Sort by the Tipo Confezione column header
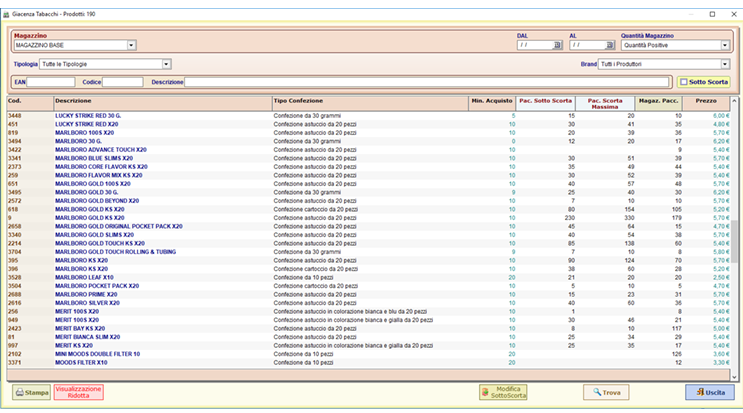 click(x=370, y=103)
